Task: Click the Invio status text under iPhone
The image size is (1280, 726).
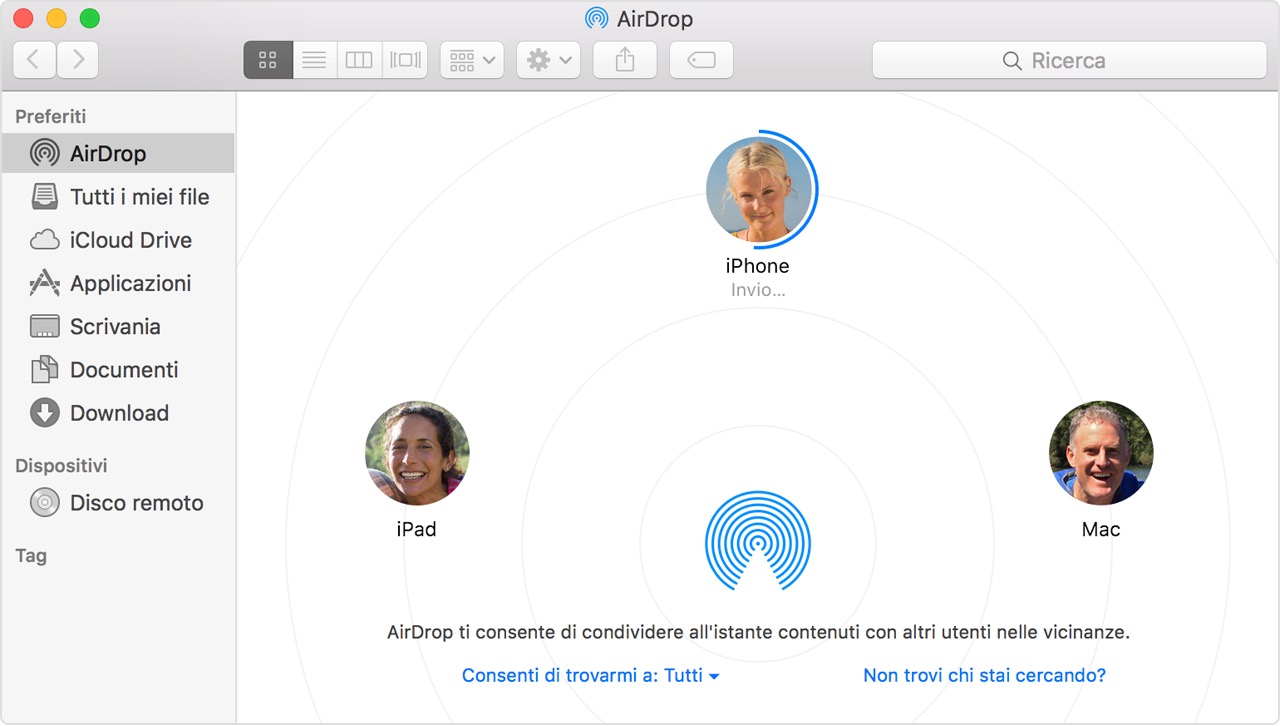Action: click(758, 291)
